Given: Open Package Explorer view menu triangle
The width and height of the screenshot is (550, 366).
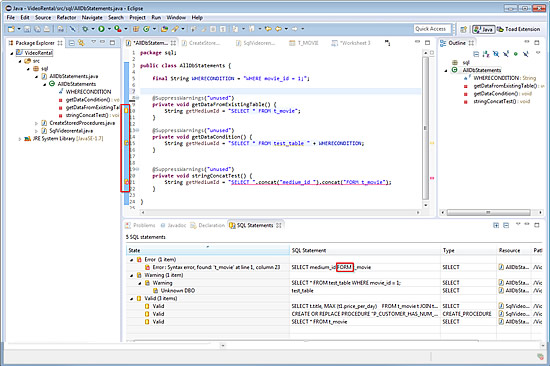Looking at the screenshot, I should pos(93,42).
